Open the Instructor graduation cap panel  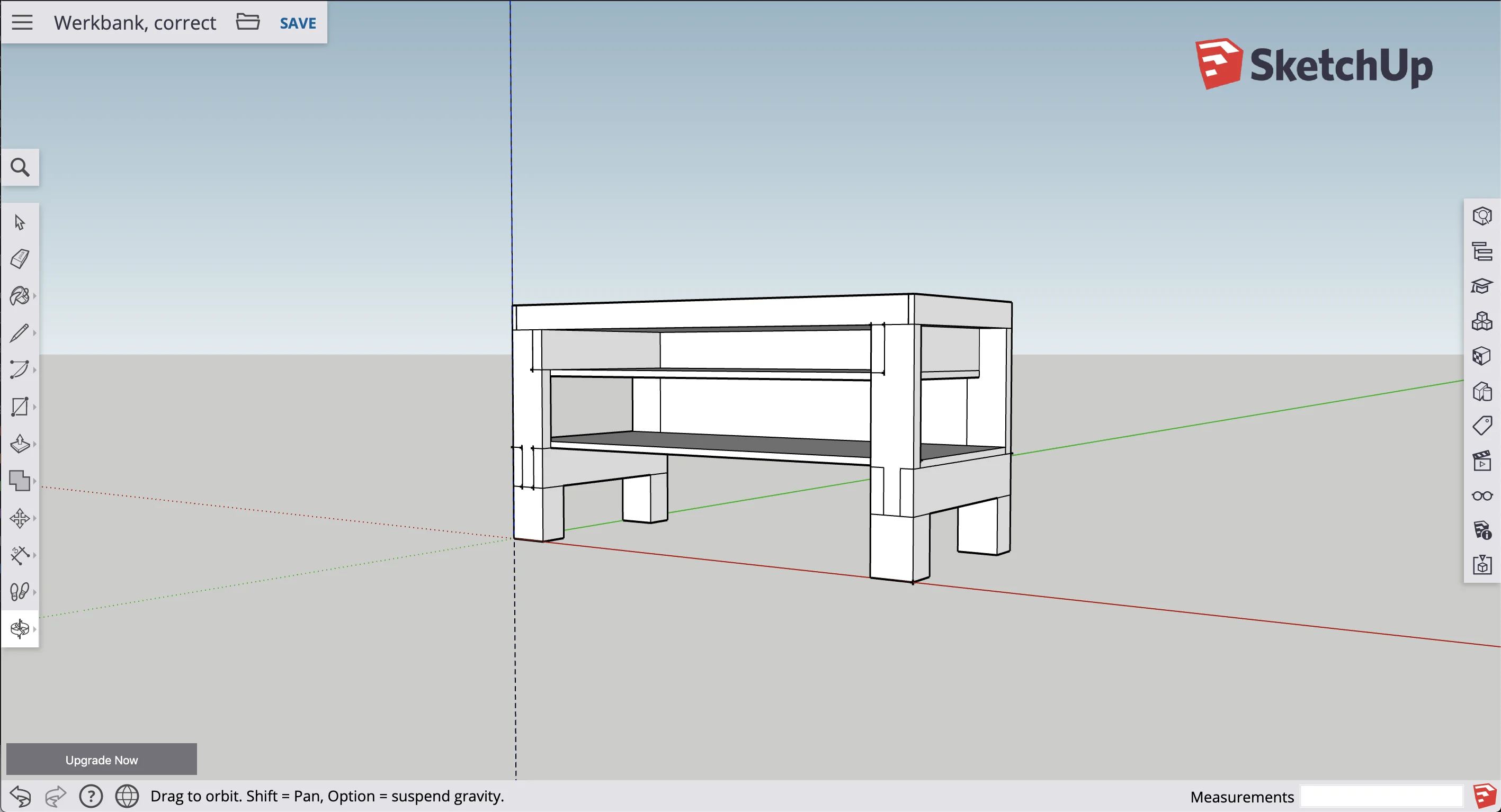1482,286
